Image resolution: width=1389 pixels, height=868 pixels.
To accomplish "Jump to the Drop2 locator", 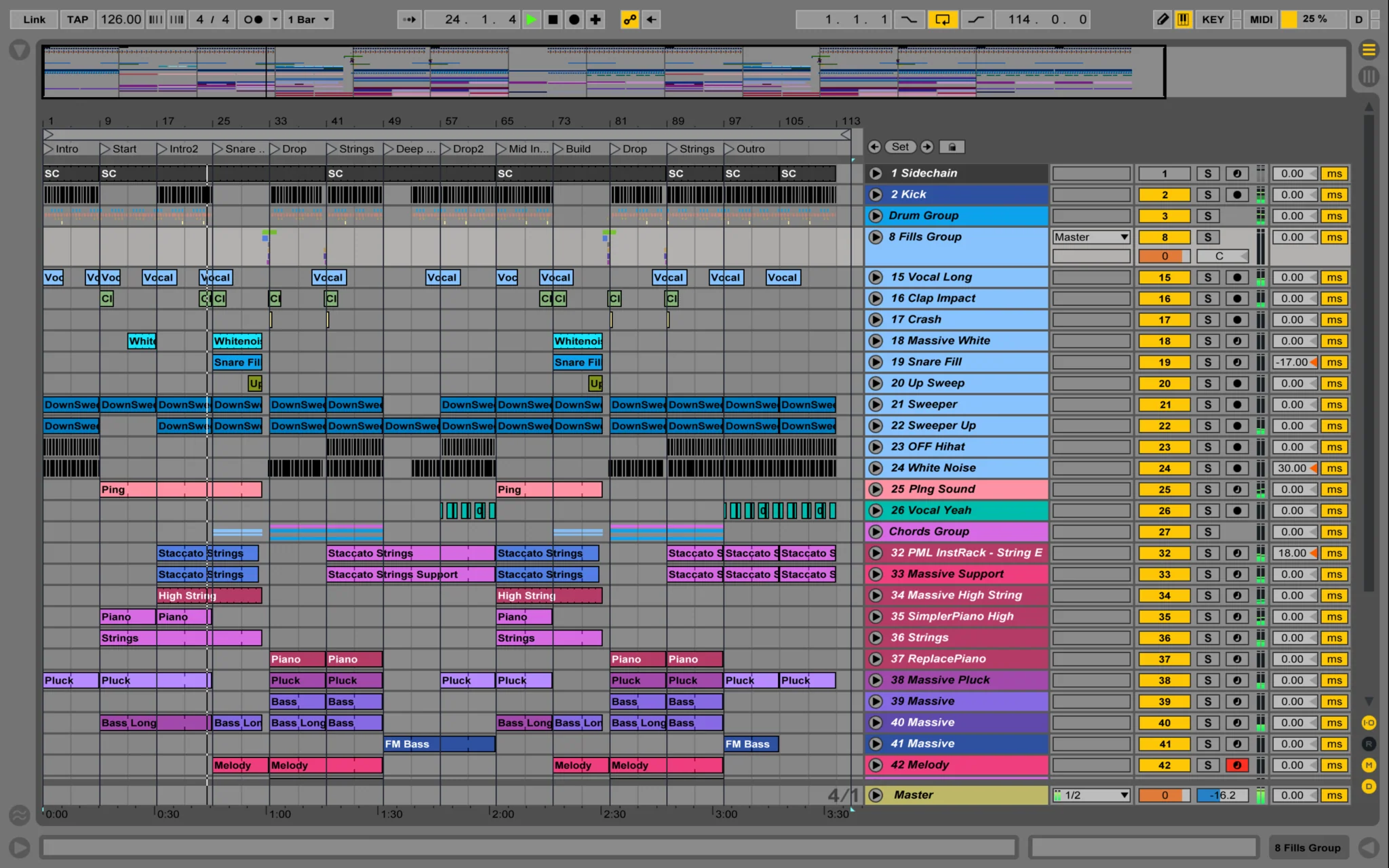I will tap(463, 149).
